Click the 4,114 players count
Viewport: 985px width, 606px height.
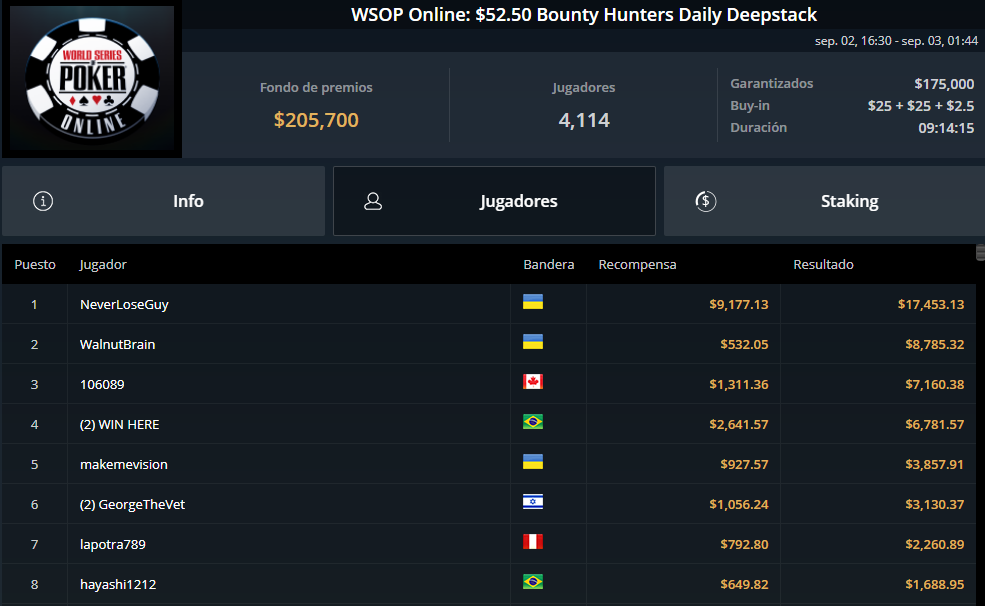(584, 120)
